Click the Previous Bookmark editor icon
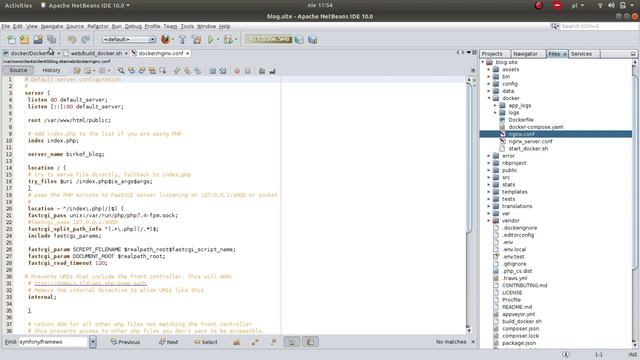640x360 pixels. [x=177, y=71]
